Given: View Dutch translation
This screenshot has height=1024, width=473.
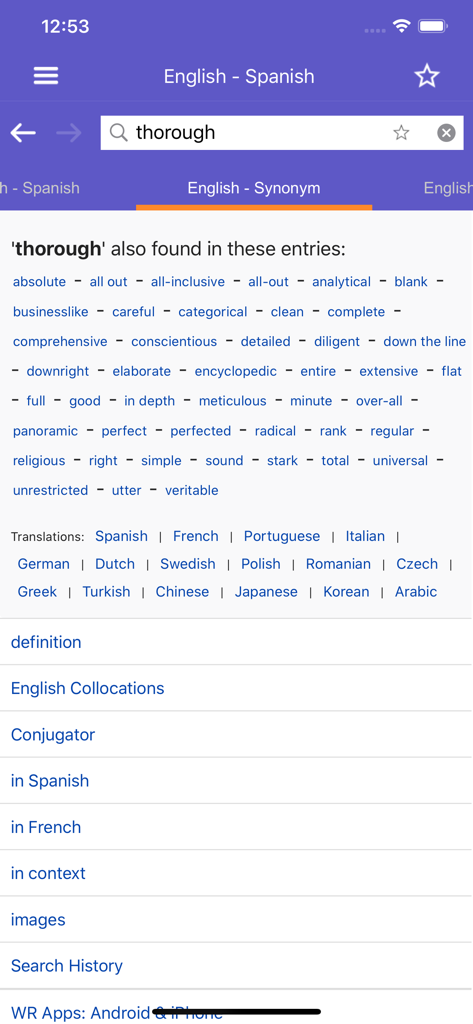Looking at the screenshot, I should [x=115, y=564].
